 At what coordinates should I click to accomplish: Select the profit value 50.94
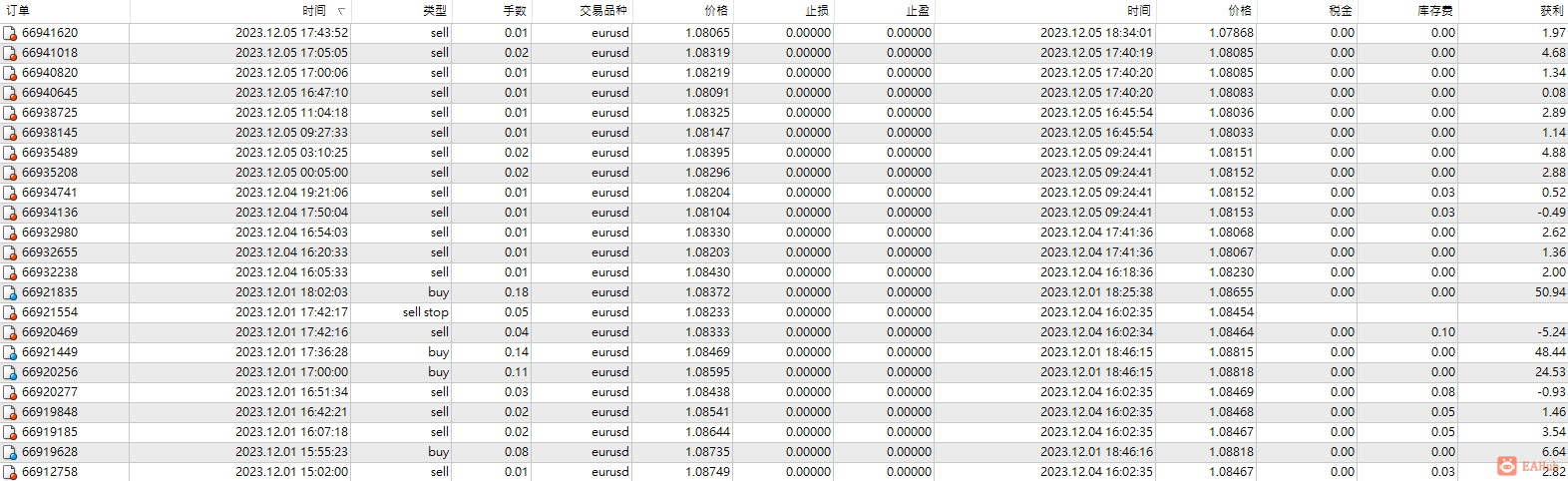point(1550,292)
